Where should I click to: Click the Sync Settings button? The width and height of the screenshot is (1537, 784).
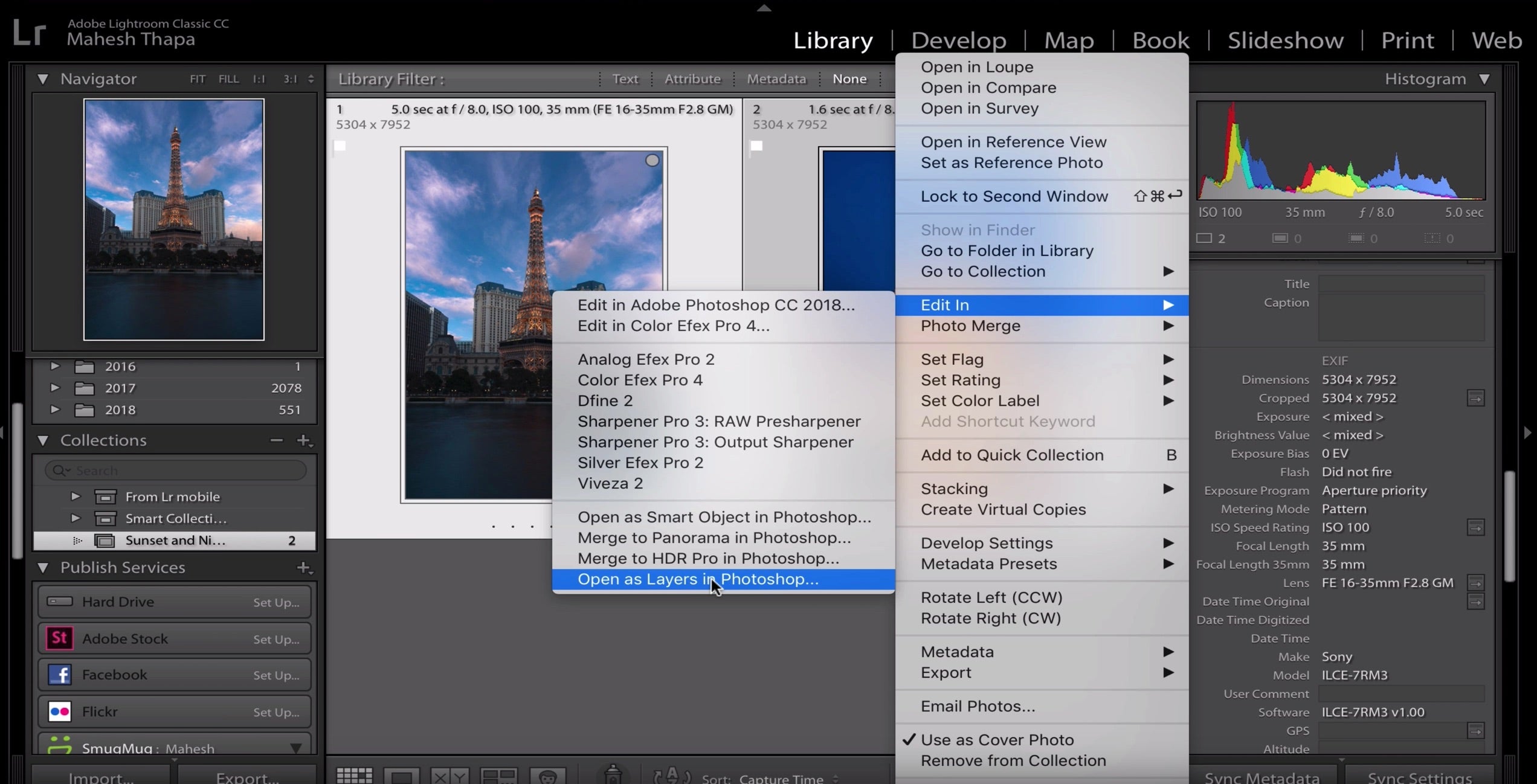[x=1420, y=776]
